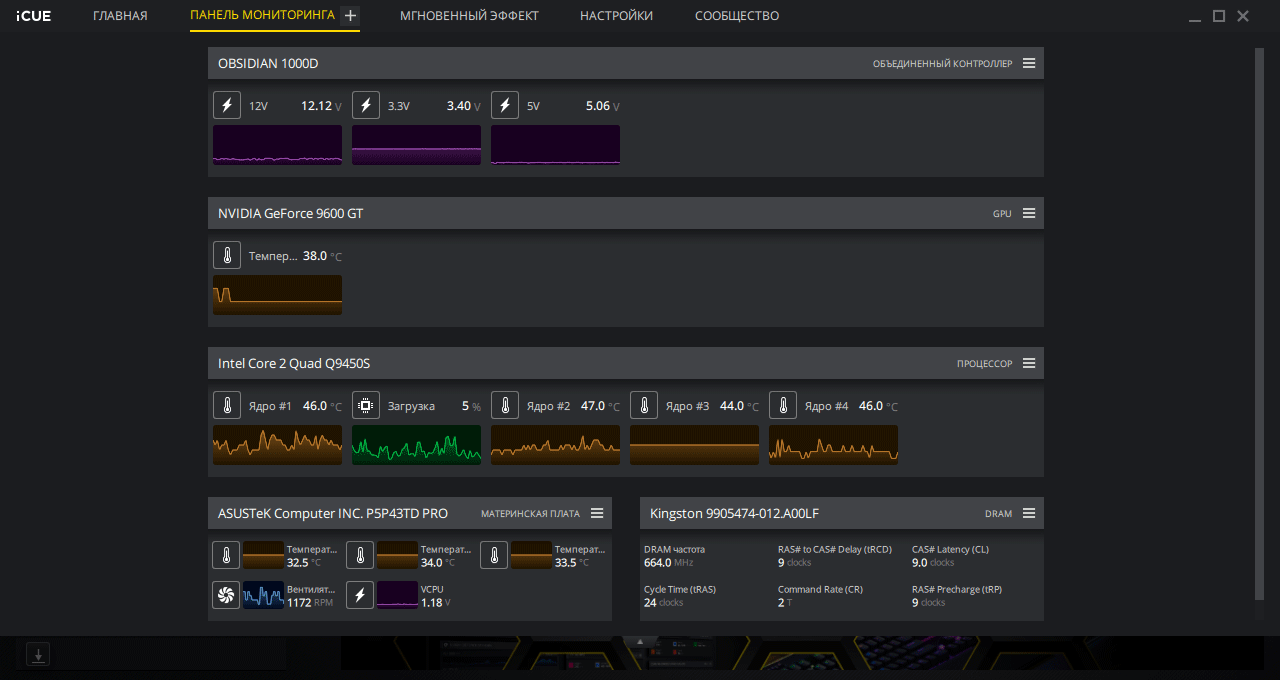Open the Kingston DRAM panel hamburger menu
Viewport: 1280px width, 680px height.
(1029, 513)
